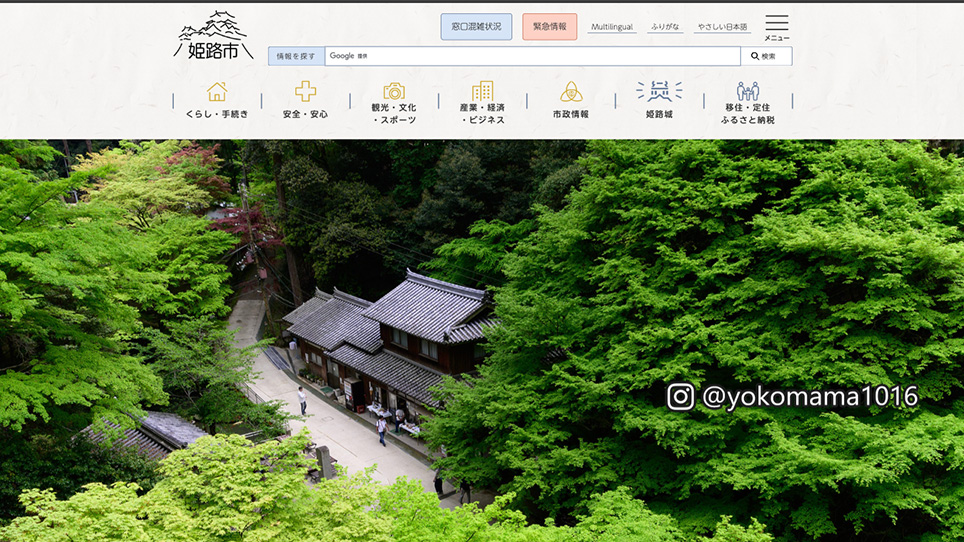Open 窓口混雑状況 button
The height and width of the screenshot is (542, 964).
tap(476, 26)
